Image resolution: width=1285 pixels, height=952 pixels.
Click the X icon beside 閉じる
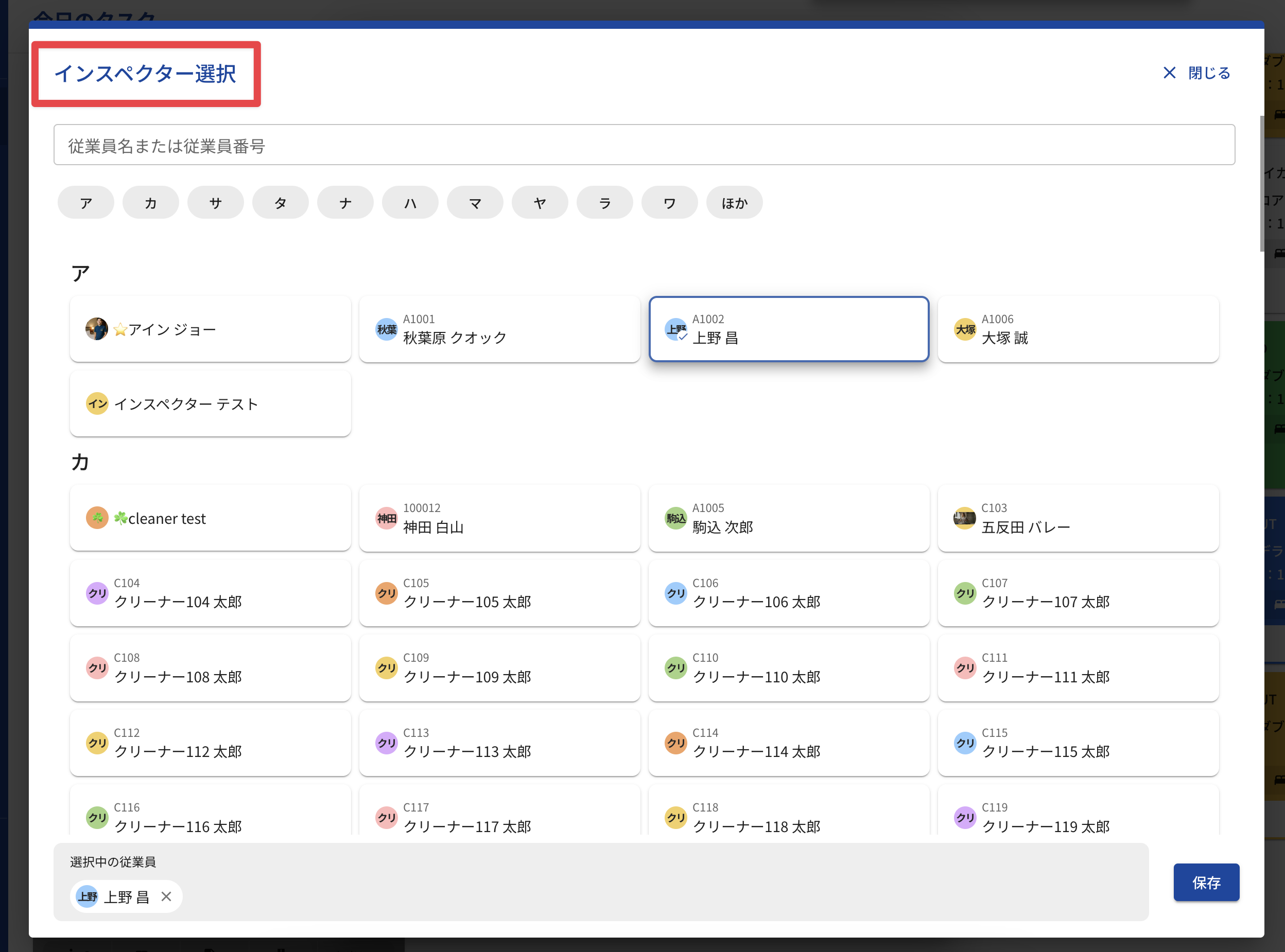tap(1169, 73)
